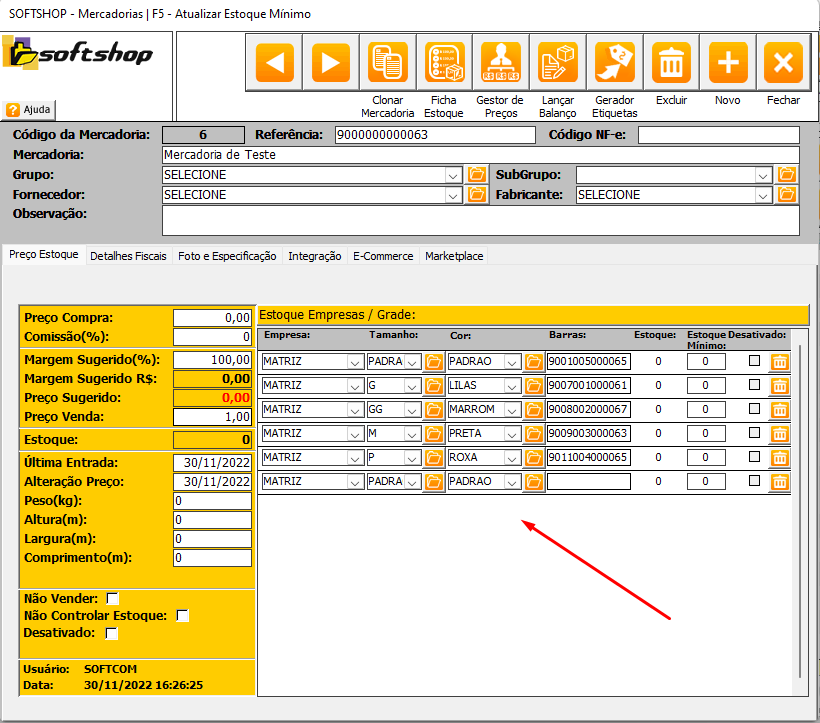Click the Preço Venda input field
The image size is (820, 723).
point(212,417)
